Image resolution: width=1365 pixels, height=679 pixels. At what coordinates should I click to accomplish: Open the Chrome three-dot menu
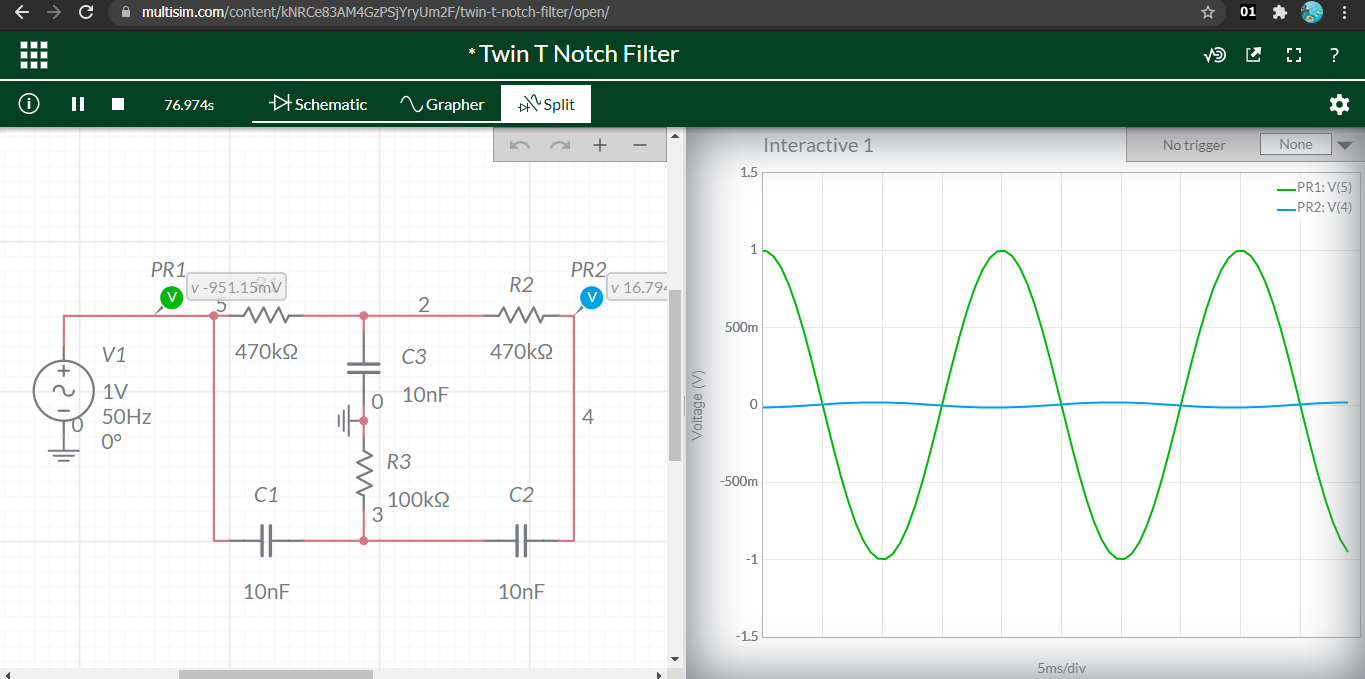(x=1343, y=12)
